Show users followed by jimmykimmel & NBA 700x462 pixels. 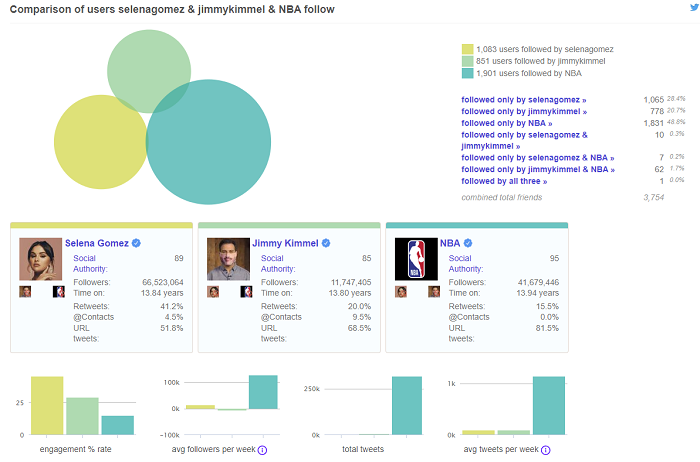tap(538, 169)
